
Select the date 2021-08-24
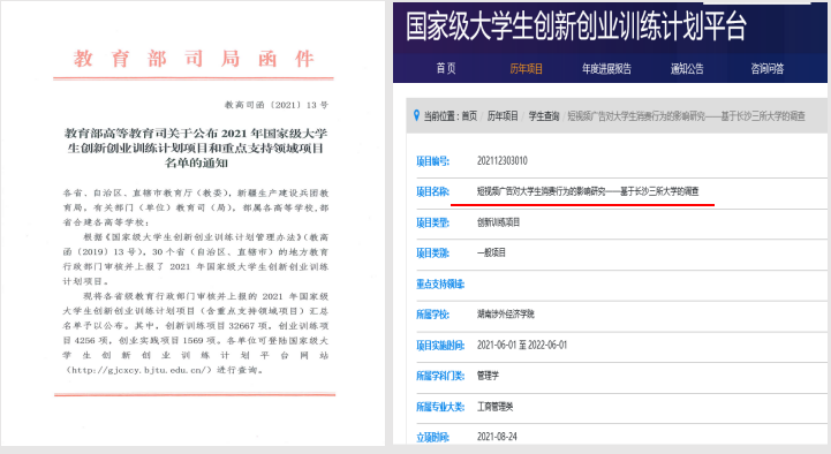point(497,437)
